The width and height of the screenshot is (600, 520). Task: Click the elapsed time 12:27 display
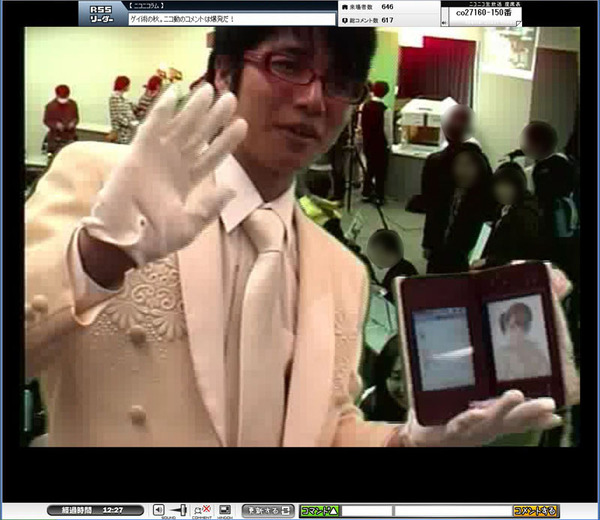95,510
